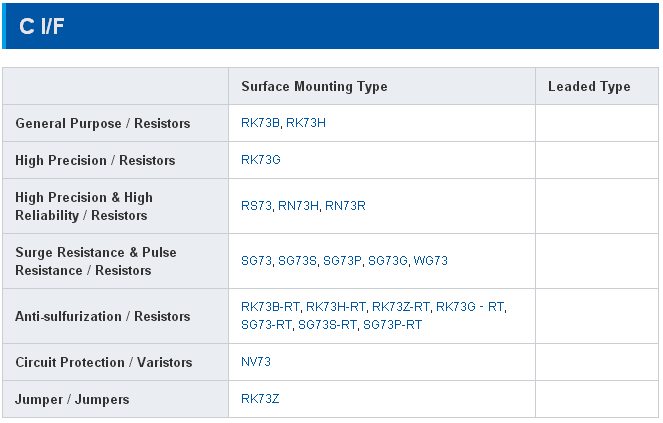Image resolution: width=663 pixels, height=423 pixels.
Task: Open the NV73 varistor link
Action: point(256,362)
